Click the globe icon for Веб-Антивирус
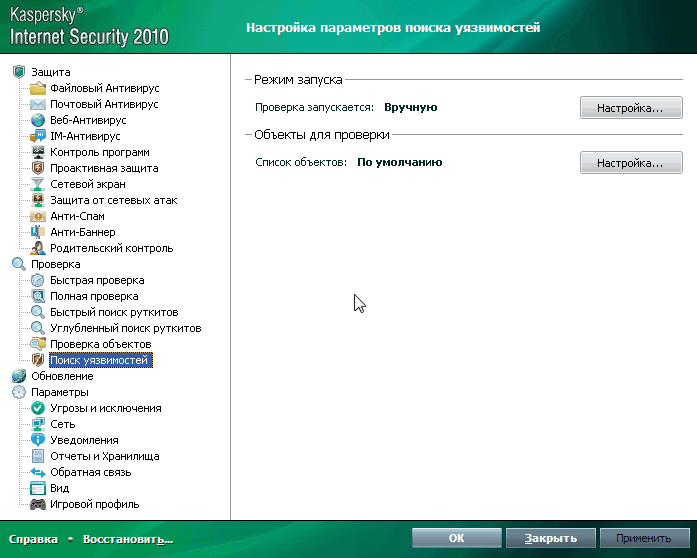Screen dimensions: 697x558 pos(38,120)
